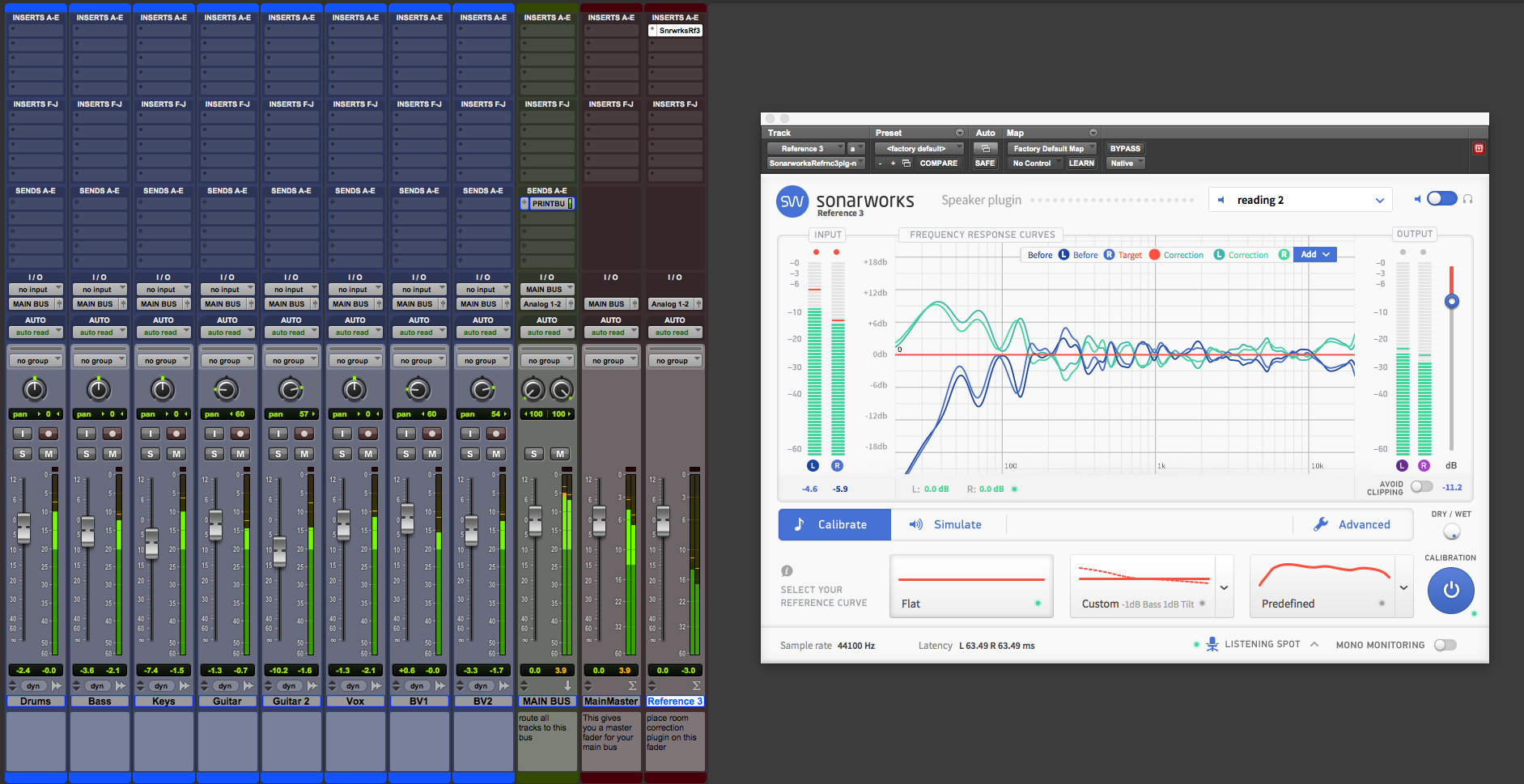Record-arm the Keys track
Viewport: 1524px width, 784px height.
coord(176,434)
